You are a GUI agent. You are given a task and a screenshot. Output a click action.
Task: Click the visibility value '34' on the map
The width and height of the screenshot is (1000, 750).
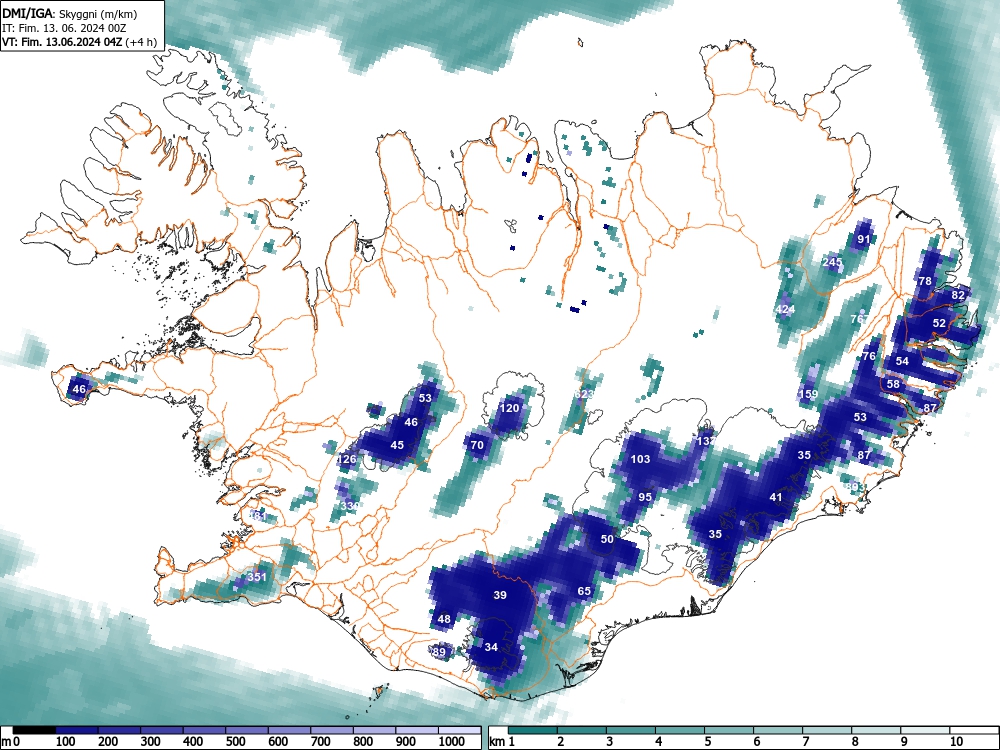[490, 647]
